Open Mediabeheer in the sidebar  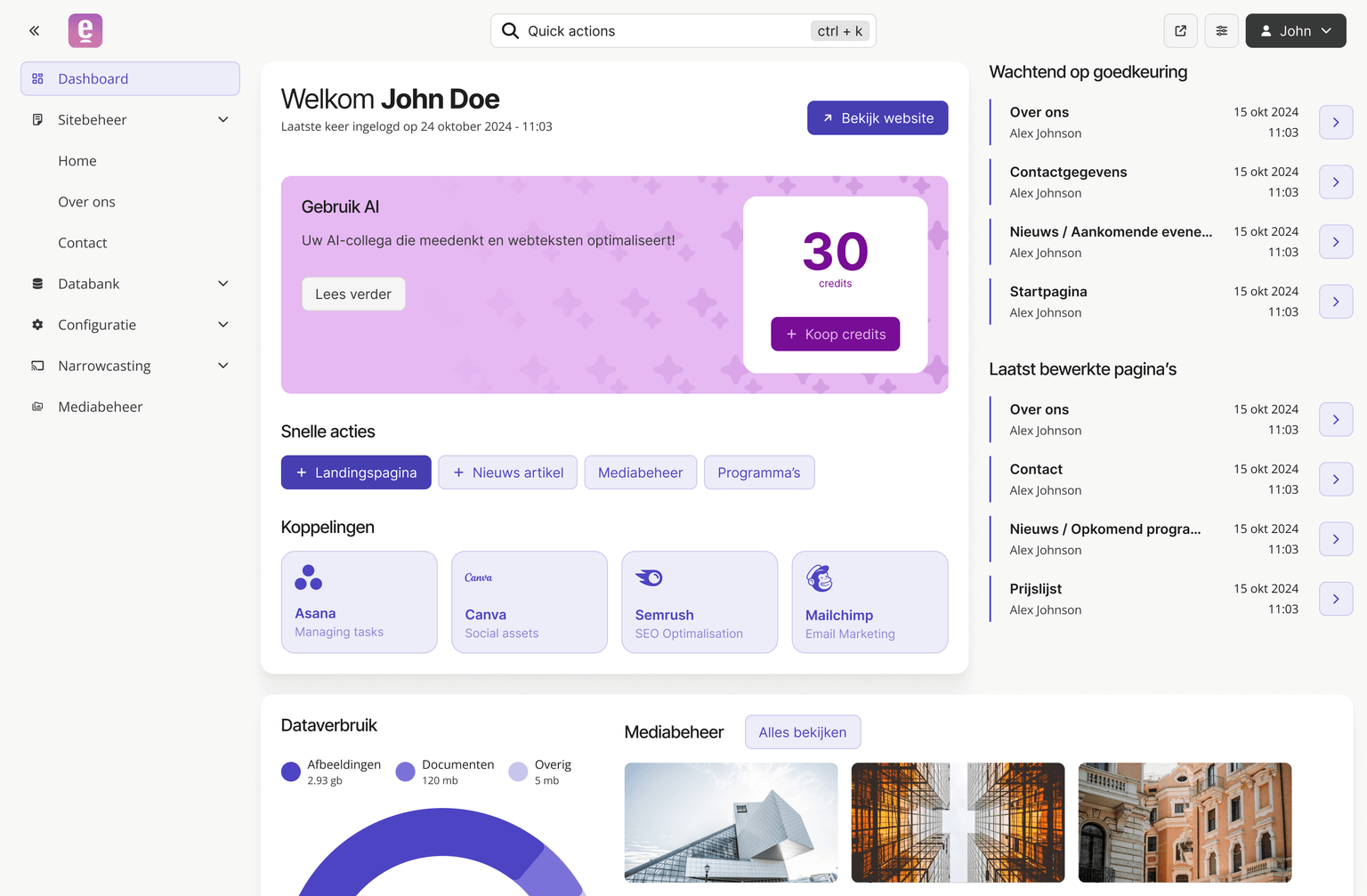[x=100, y=407]
